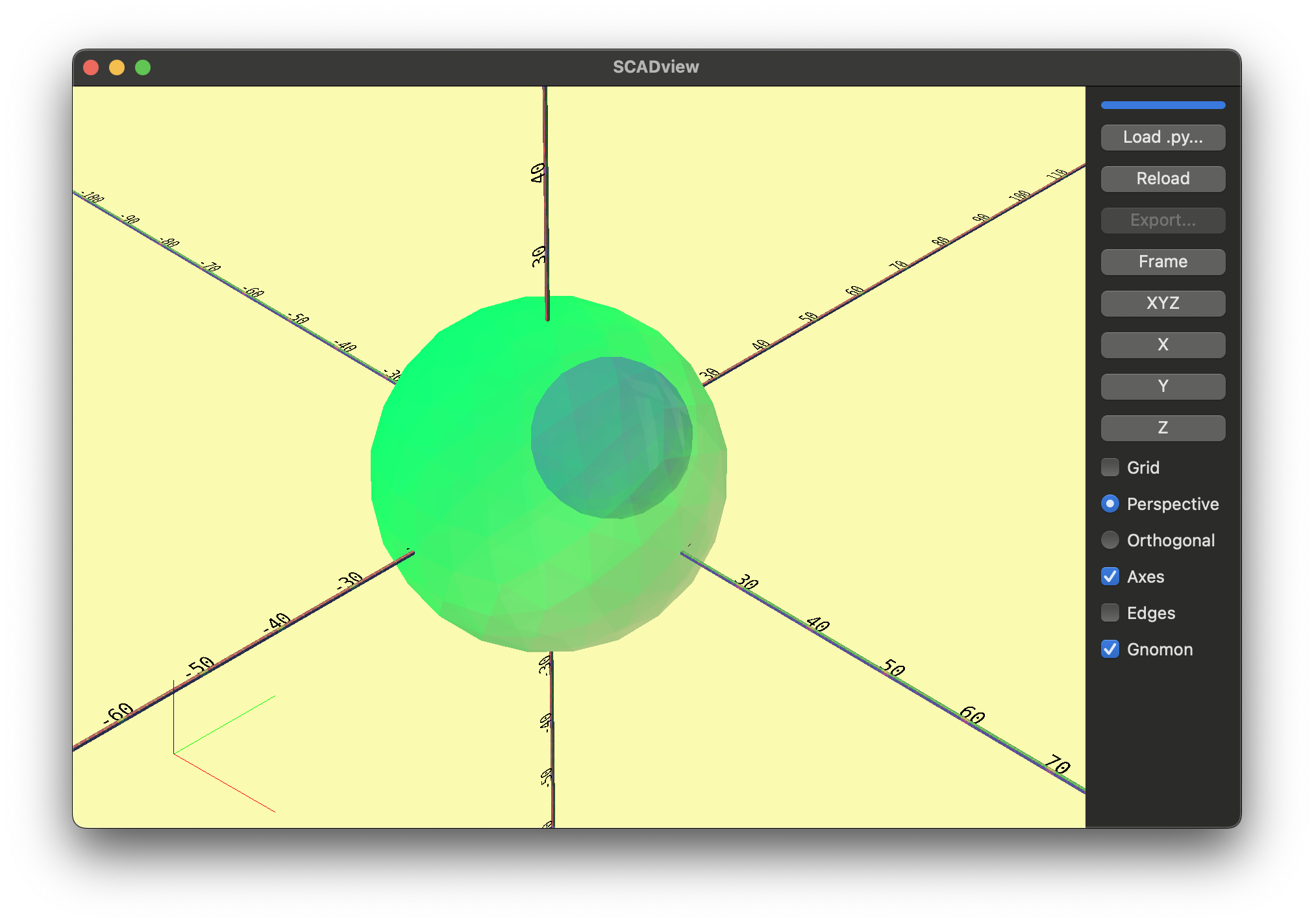Switch to the XYZ view
The height and width of the screenshot is (924, 1314).
(1162, 303)
